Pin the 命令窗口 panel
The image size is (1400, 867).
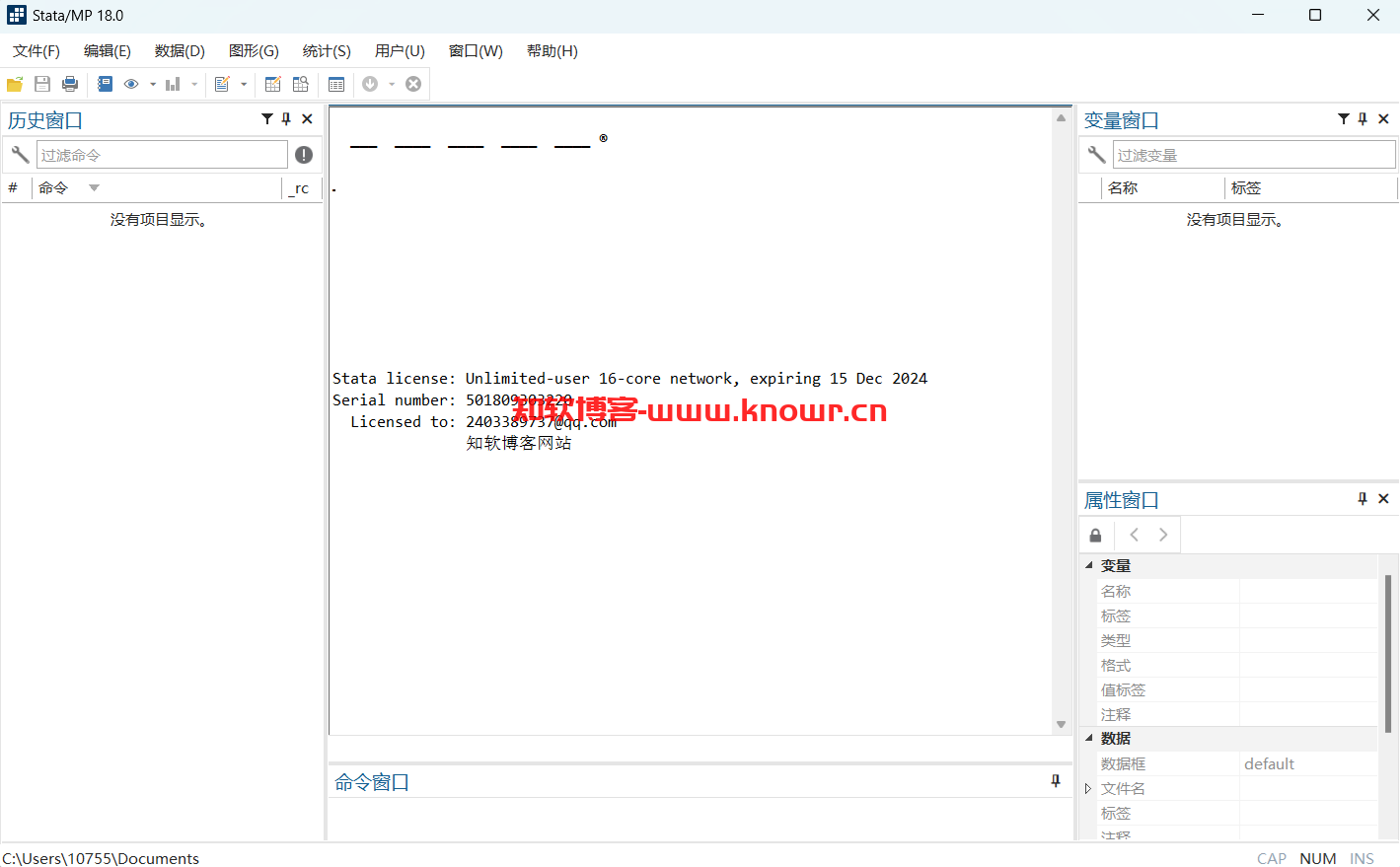pos(1056,781)
